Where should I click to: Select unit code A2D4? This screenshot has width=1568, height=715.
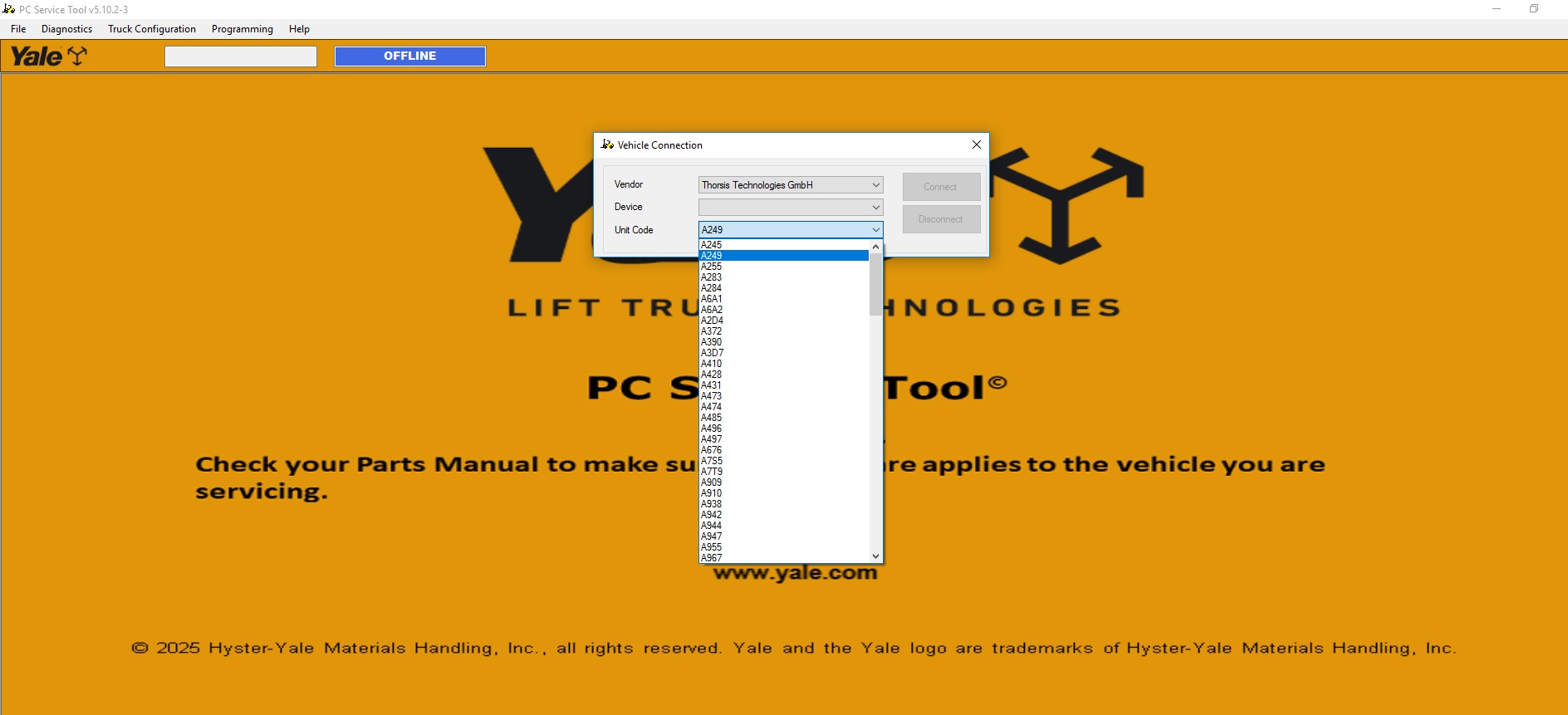[784, 321]
